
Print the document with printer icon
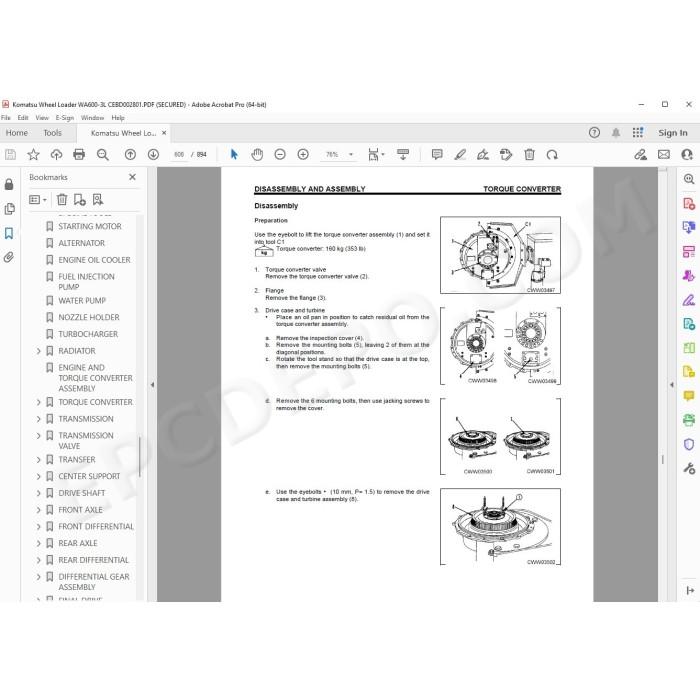pos(79,154)
